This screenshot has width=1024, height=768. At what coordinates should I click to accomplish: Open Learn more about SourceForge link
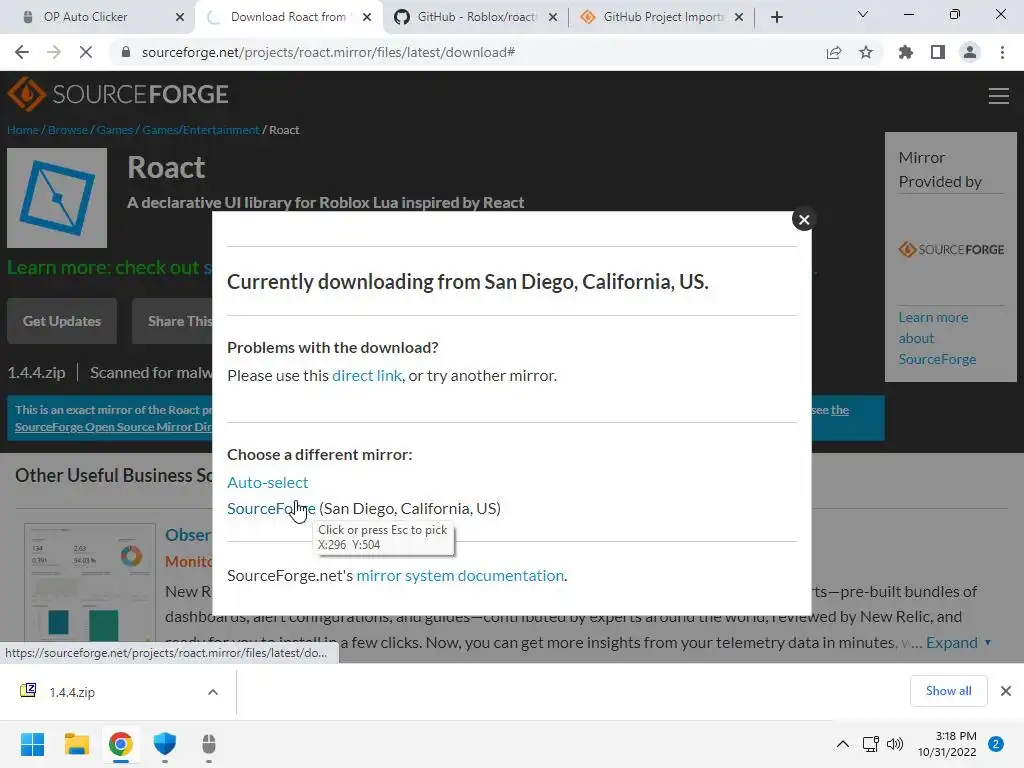click(x=937, y=338)
